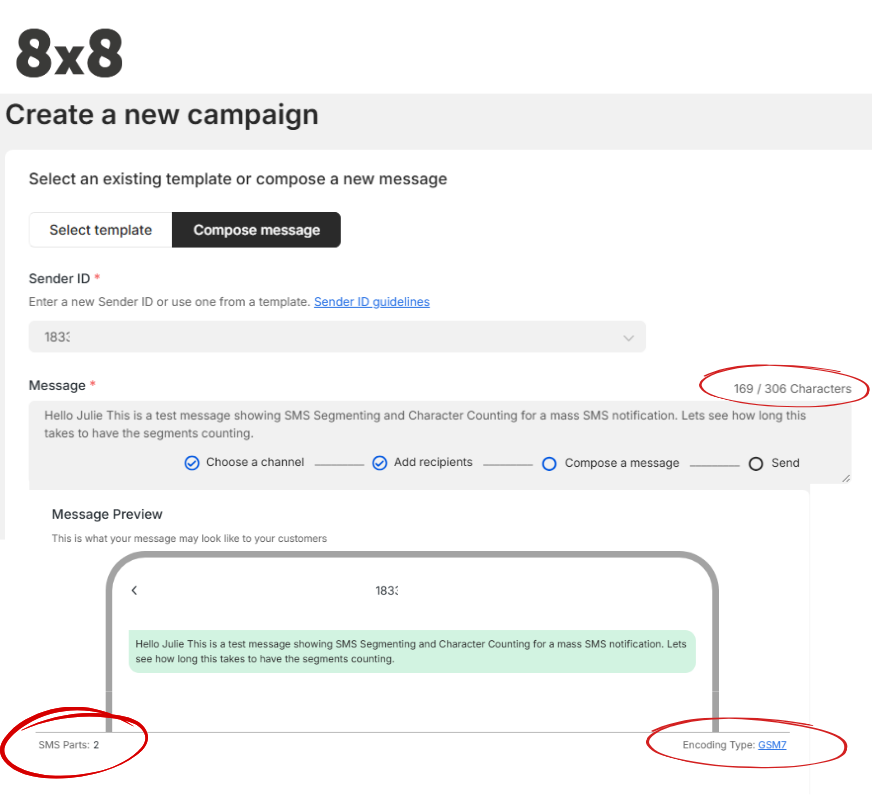Open the Sender ID combo box
Screen dimensions: 878x800
337,336
